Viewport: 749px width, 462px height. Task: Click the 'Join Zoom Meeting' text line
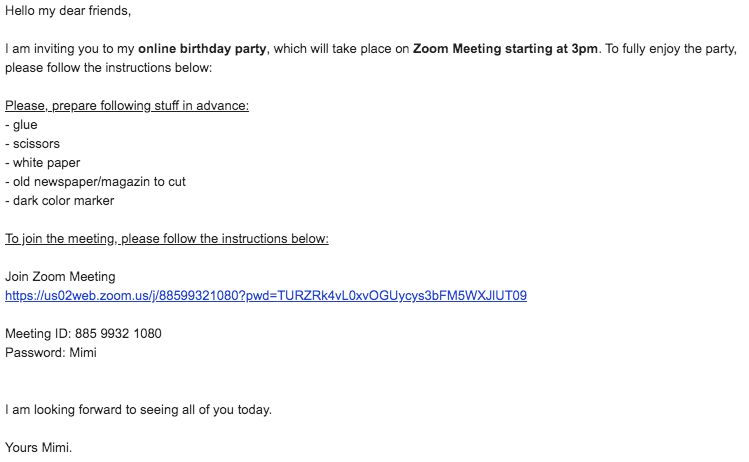pos(60,277)
